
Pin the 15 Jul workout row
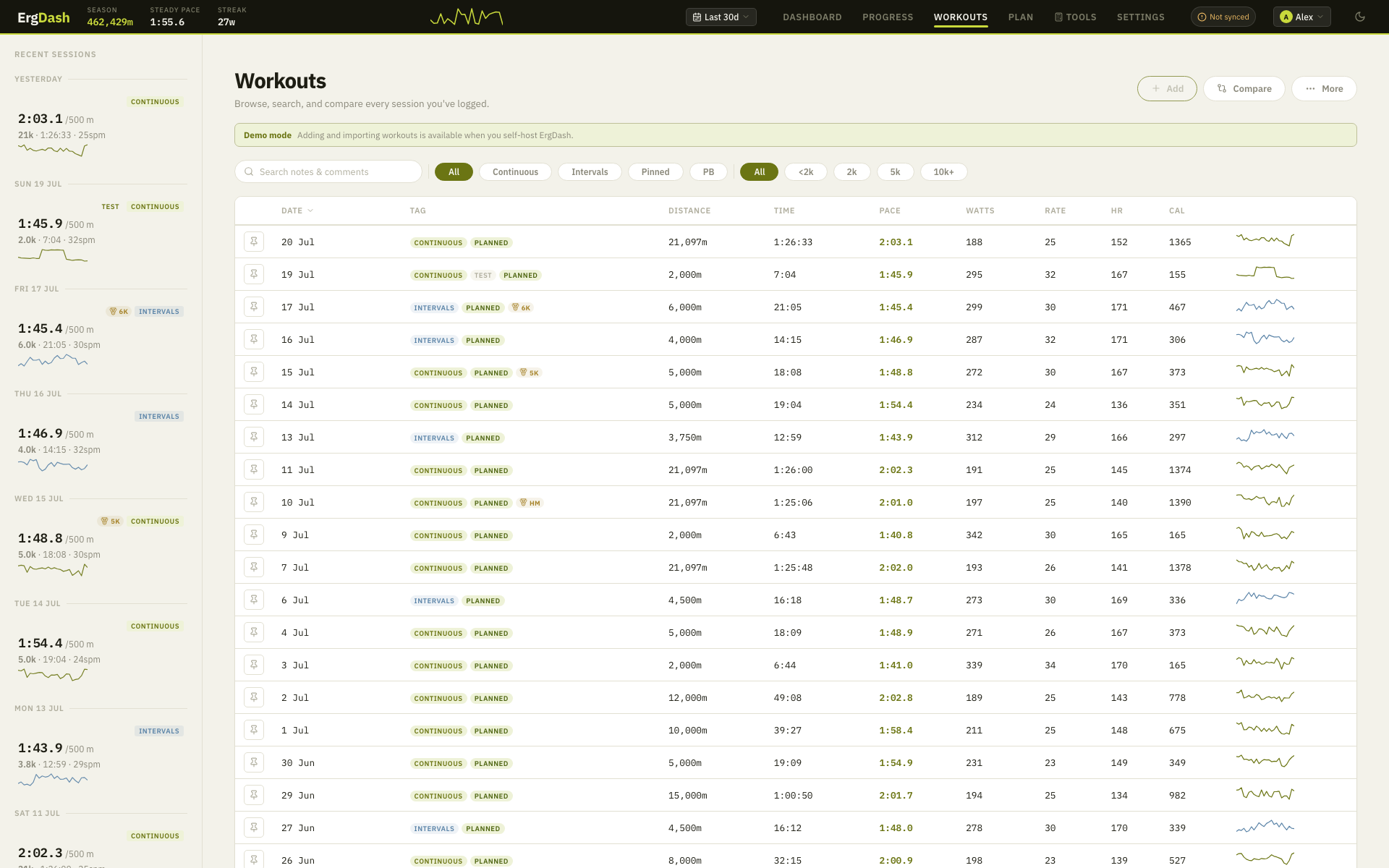pyautogui.click(x=254, y=372)
